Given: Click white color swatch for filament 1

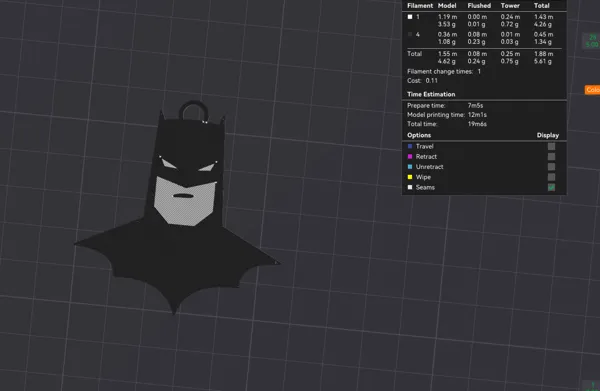Looking at the screenshot, I should coord(410,17).
